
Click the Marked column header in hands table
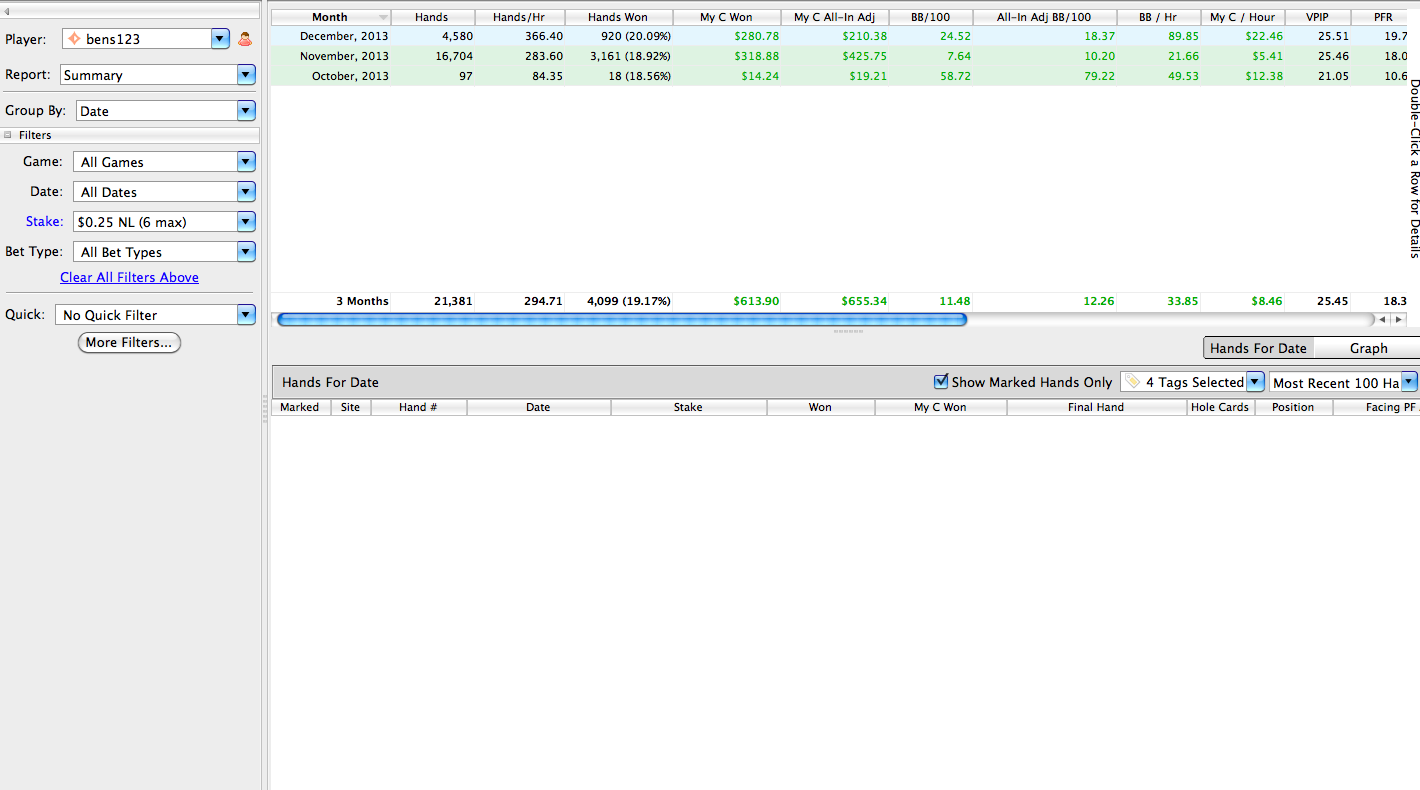300,407
